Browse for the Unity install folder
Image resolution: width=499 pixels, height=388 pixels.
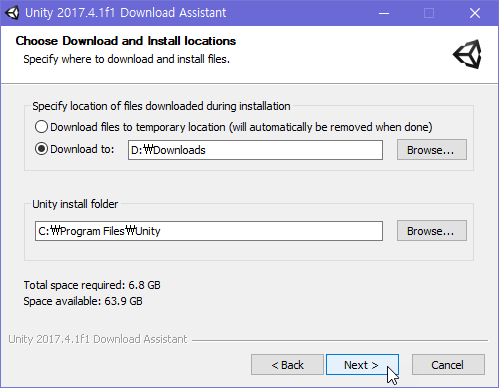[x=432, y=231]
